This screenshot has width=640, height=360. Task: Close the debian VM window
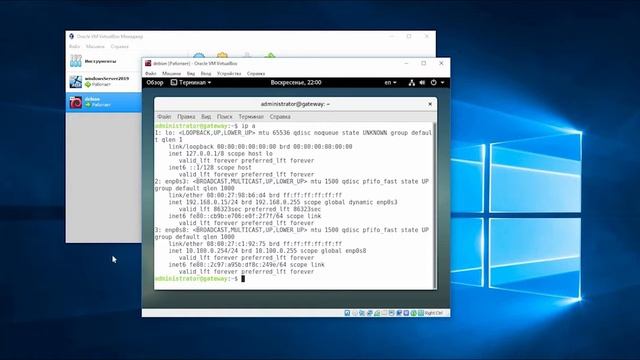point(441,63)
